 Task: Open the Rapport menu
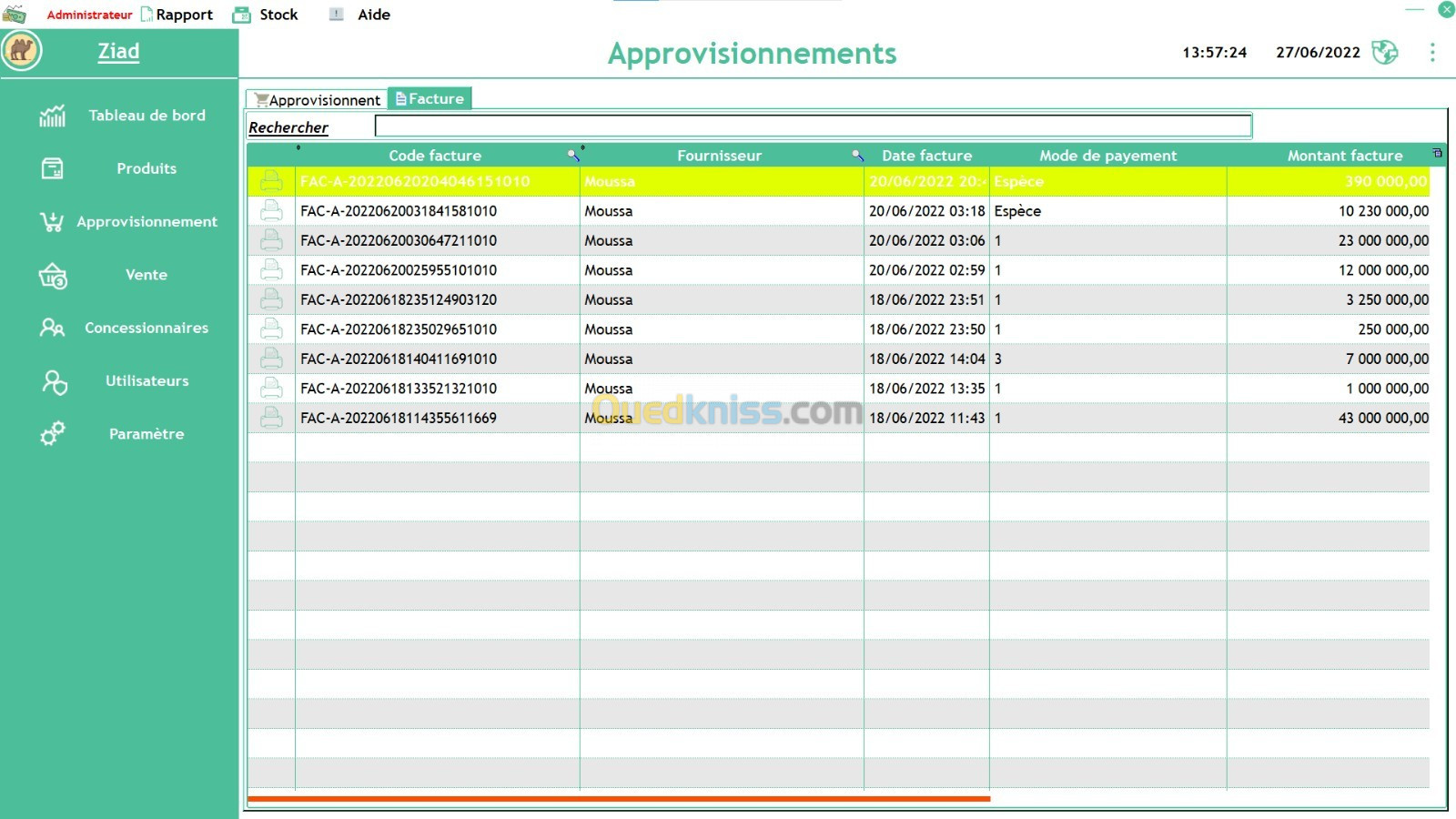tap(184, 15)
